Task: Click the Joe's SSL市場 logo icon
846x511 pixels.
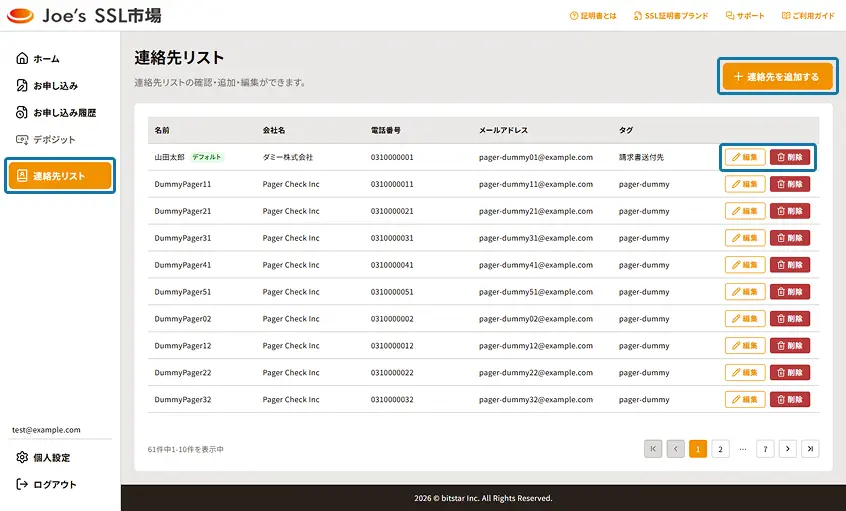Action: pyautogui.click(x=20, y=16)
